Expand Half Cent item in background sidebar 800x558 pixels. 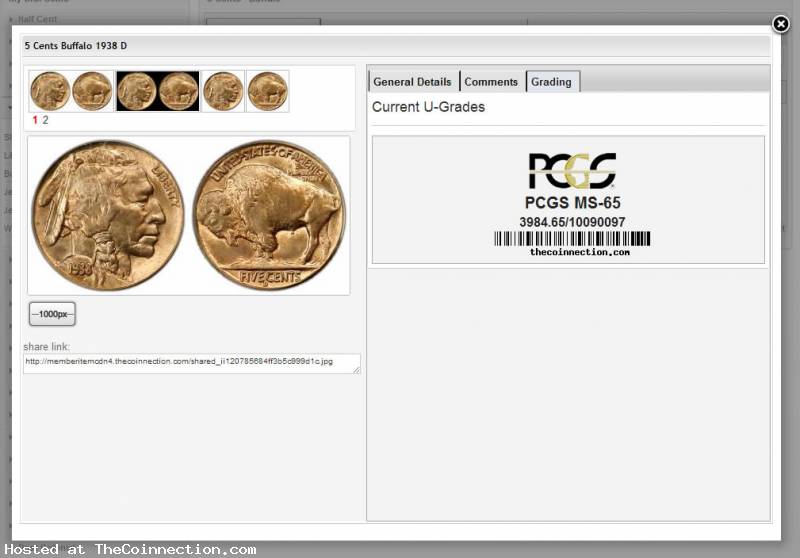tap(33, 19)
